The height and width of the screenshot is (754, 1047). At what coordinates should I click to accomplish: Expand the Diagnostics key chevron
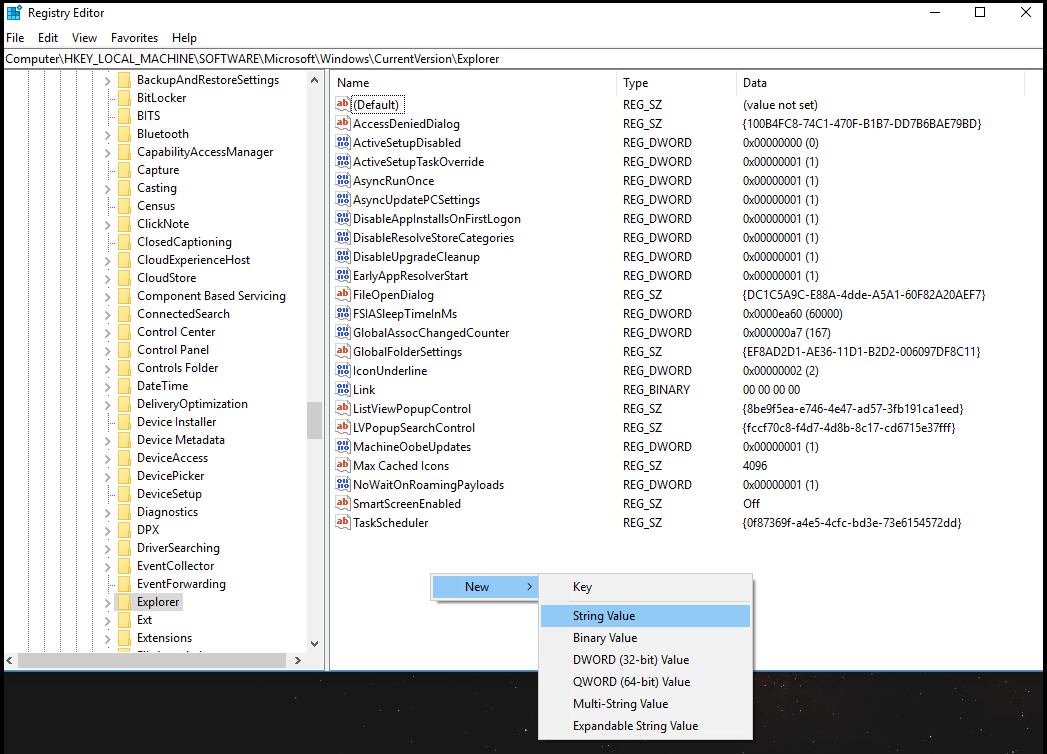point(107,512)
